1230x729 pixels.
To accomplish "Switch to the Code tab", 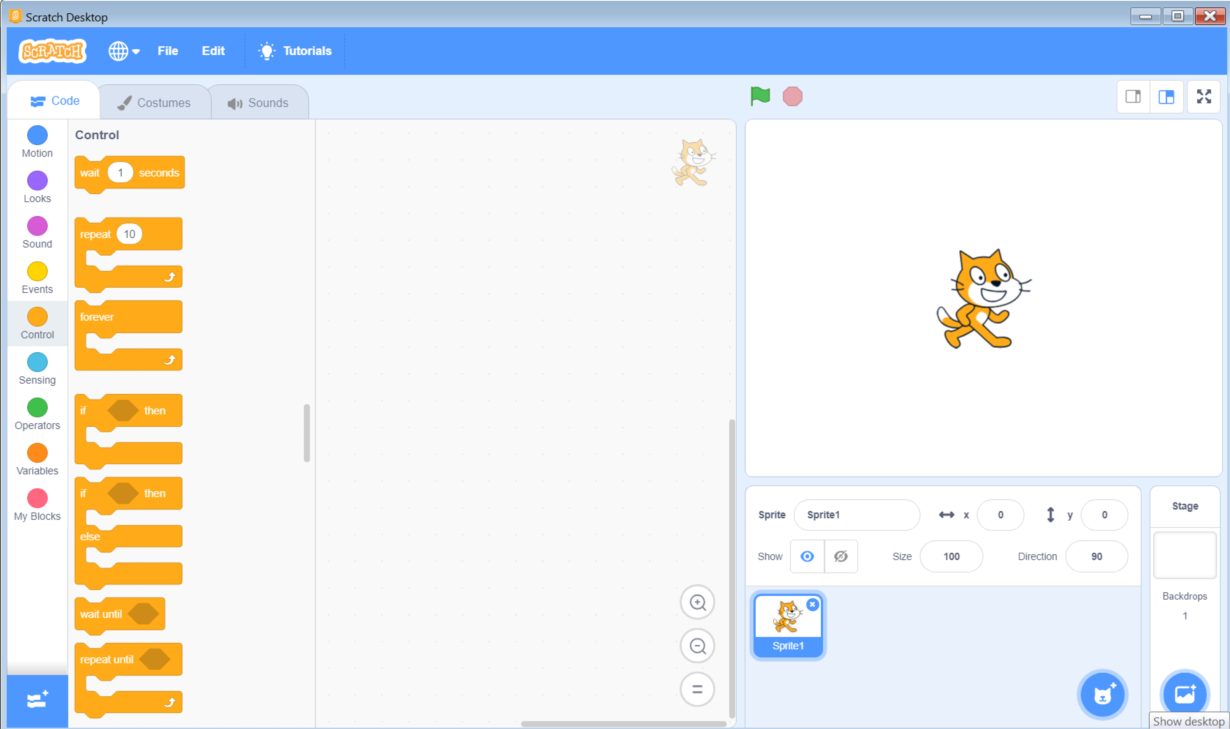I will [x=54, y=101].
